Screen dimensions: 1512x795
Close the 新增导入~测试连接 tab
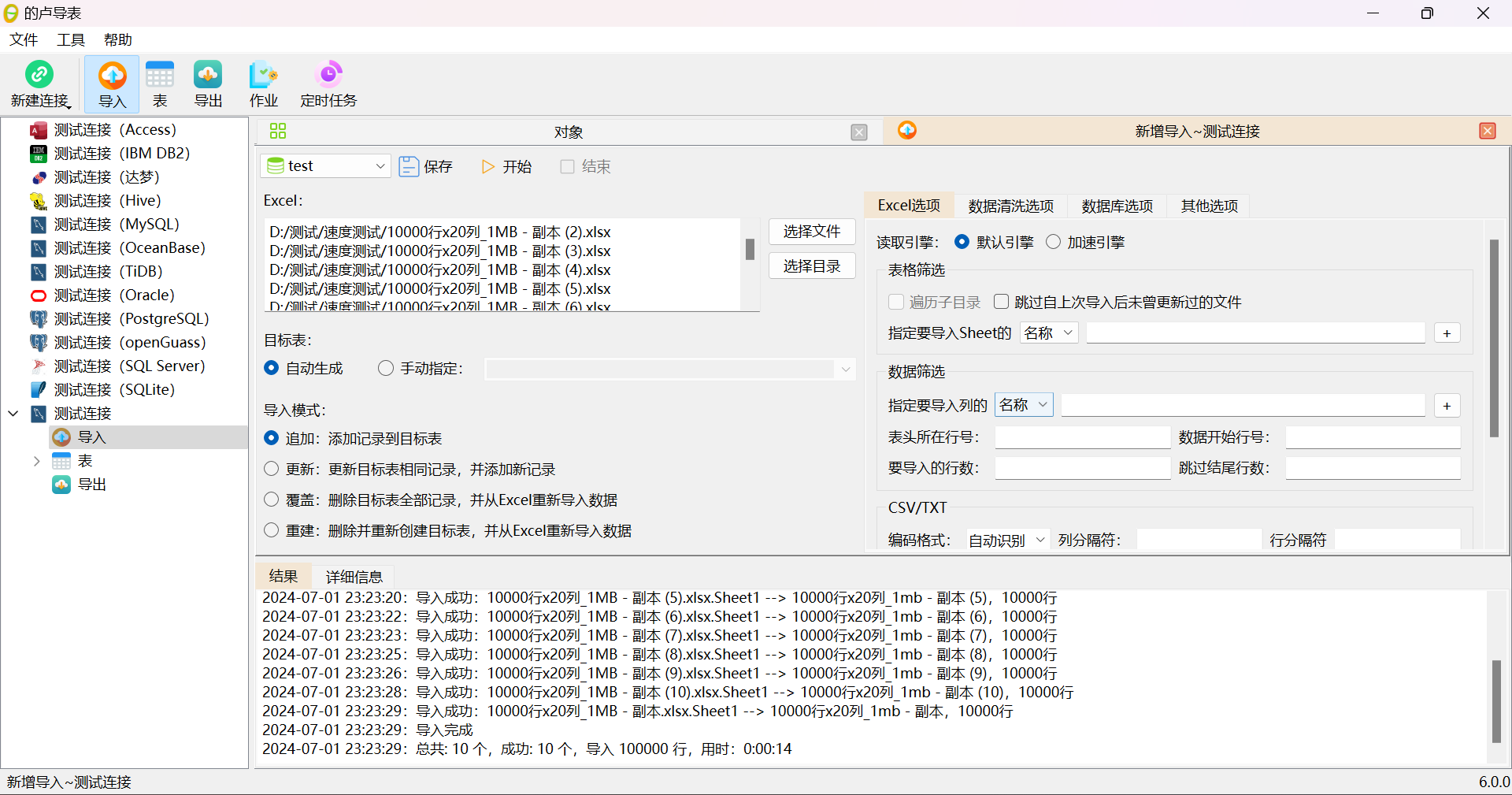pos(1488,131)
